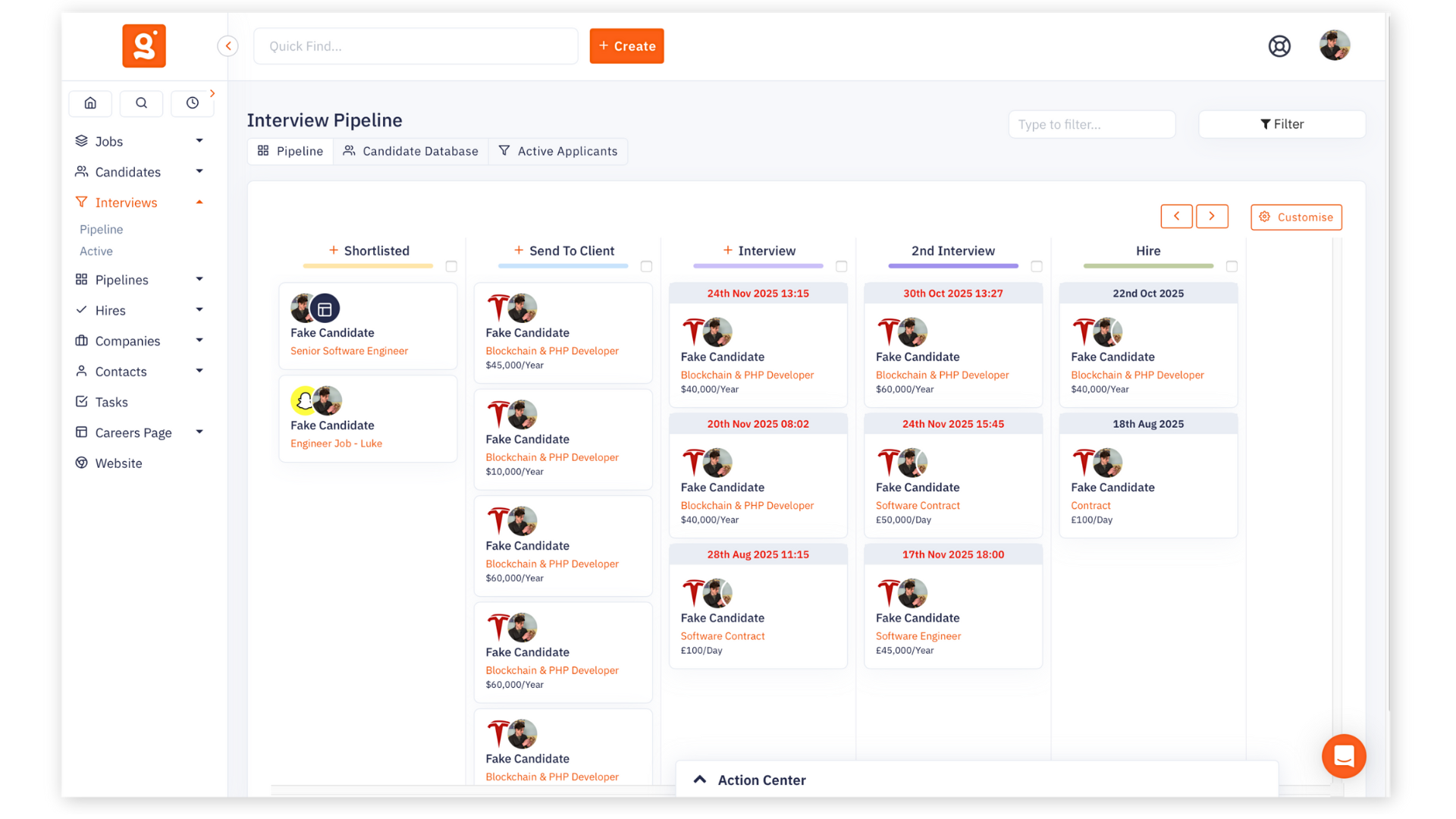Click the help lifebuoy icon in the top bar

tap(1279, 45)
